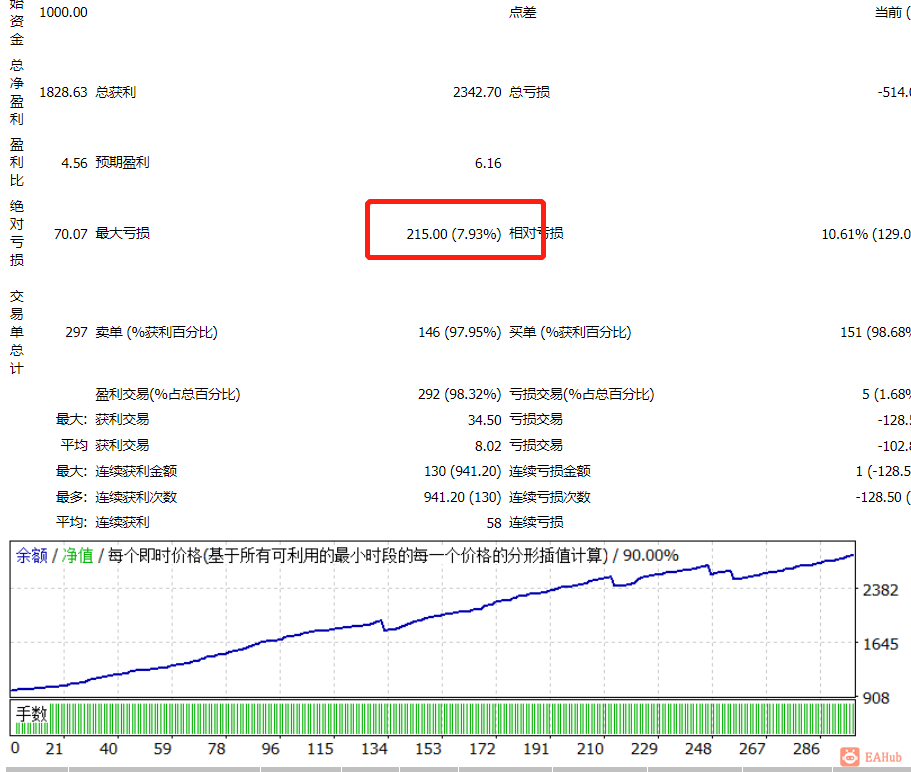This screenshot has height=772, width=911.
Task: Select the largest profit trade value 34.50
Action: click(485, 420)
